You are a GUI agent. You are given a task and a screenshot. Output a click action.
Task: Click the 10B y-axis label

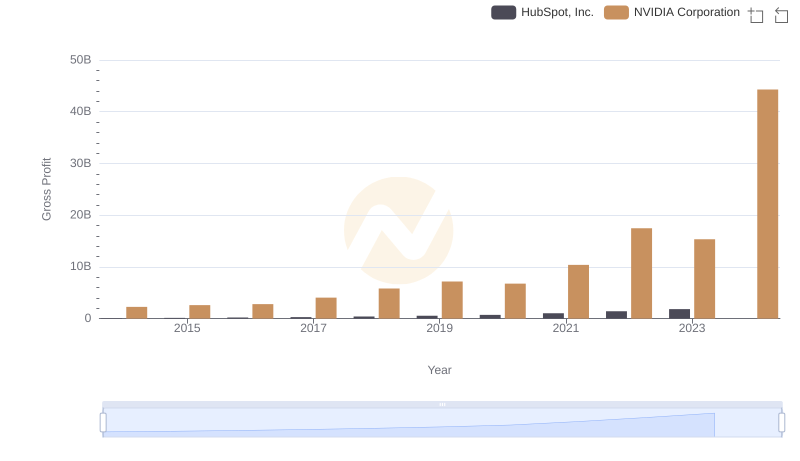[x=81, y=266]
